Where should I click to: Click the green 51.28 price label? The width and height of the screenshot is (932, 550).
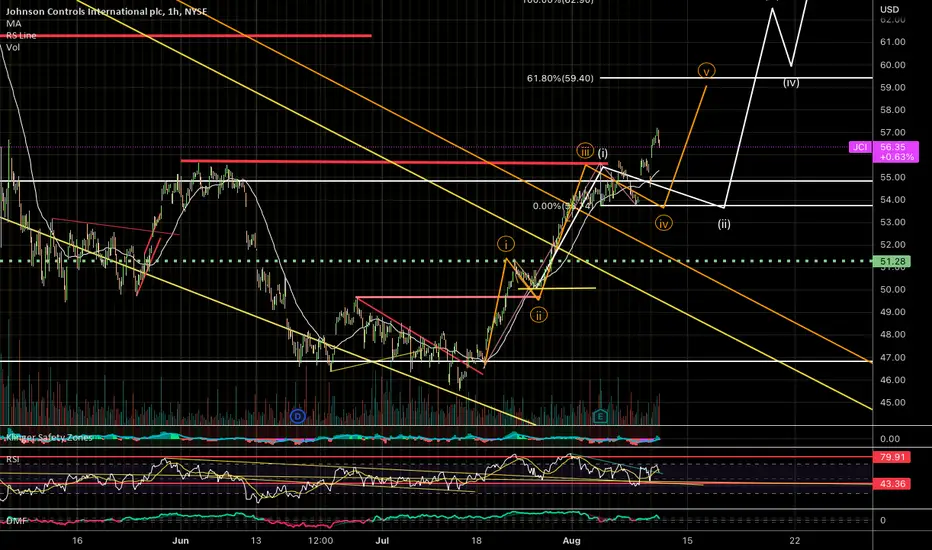click(891, 262)
